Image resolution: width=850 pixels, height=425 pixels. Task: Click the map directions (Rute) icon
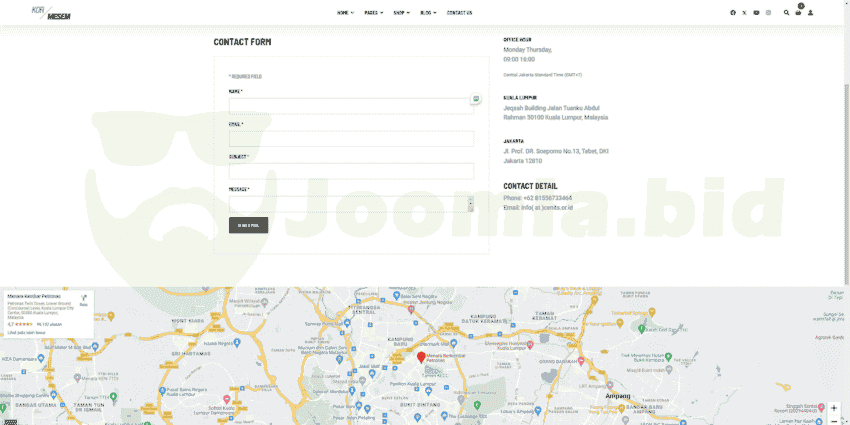coord(84,299)
